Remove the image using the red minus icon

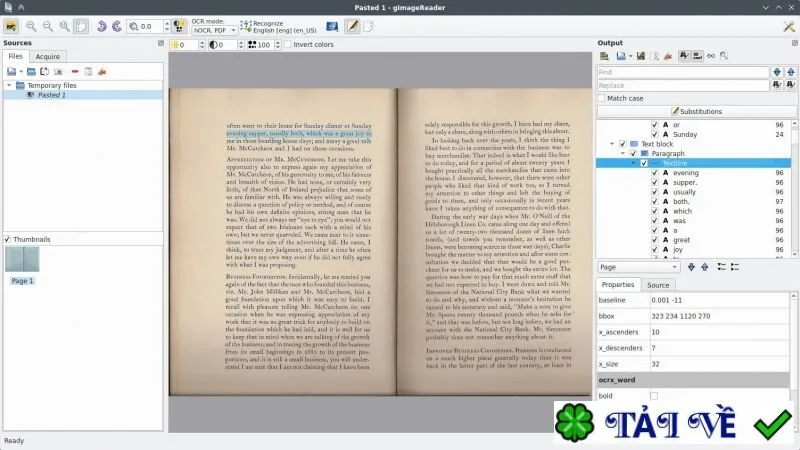(x=75, y=71)
